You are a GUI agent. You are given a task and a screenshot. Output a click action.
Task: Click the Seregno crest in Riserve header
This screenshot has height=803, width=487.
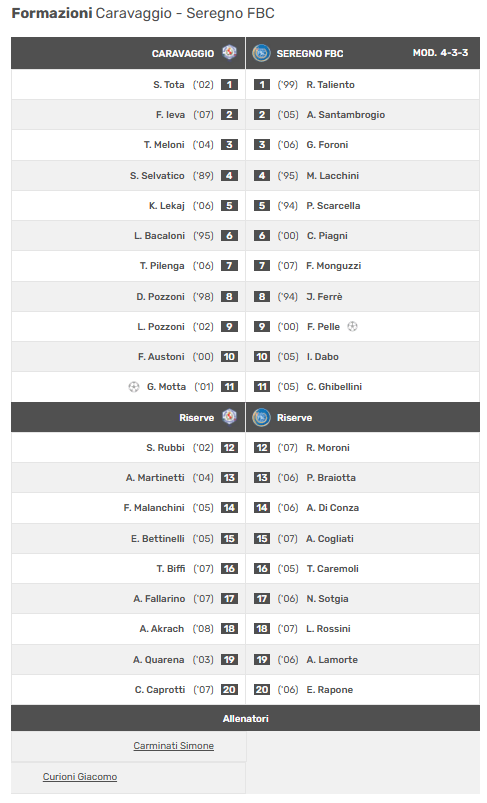(261, 417)
